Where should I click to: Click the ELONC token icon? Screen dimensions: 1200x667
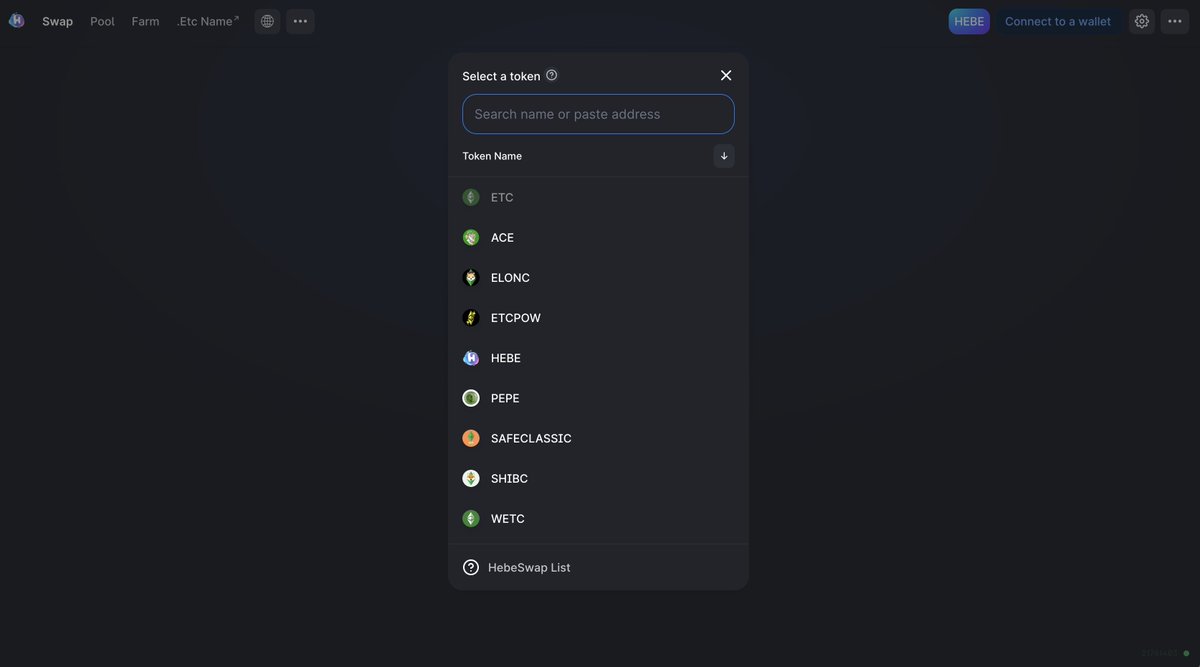point(471,277)
